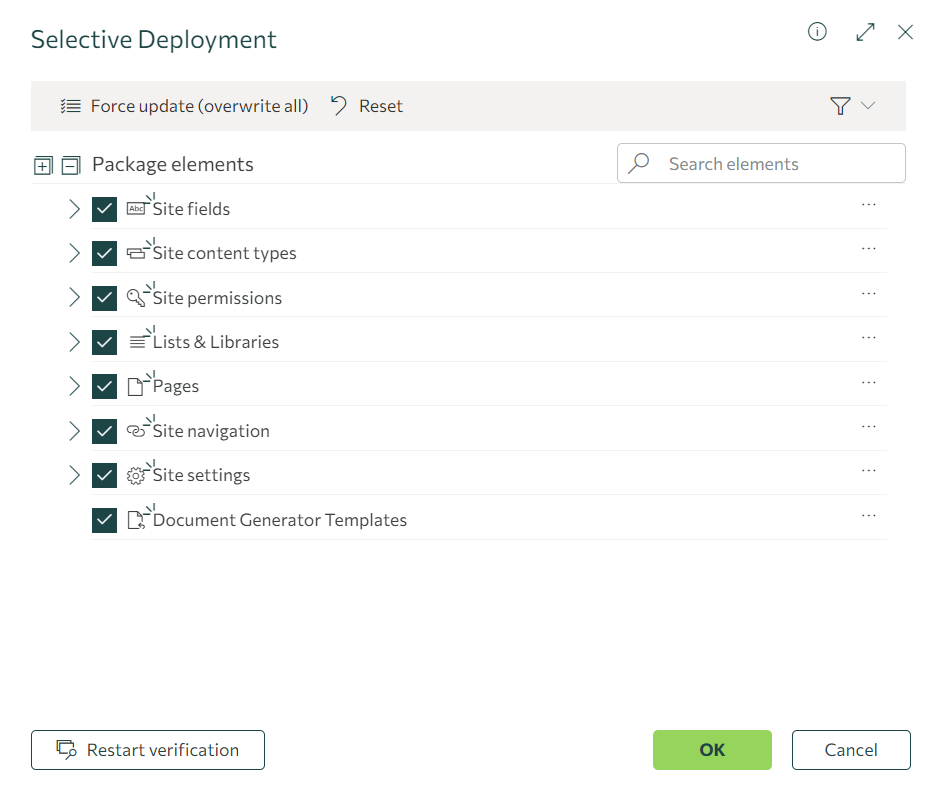This screenshot has height=791, width=937.
Task: Uncheck the Lists & Libraries checkbox
Action: 105,342
